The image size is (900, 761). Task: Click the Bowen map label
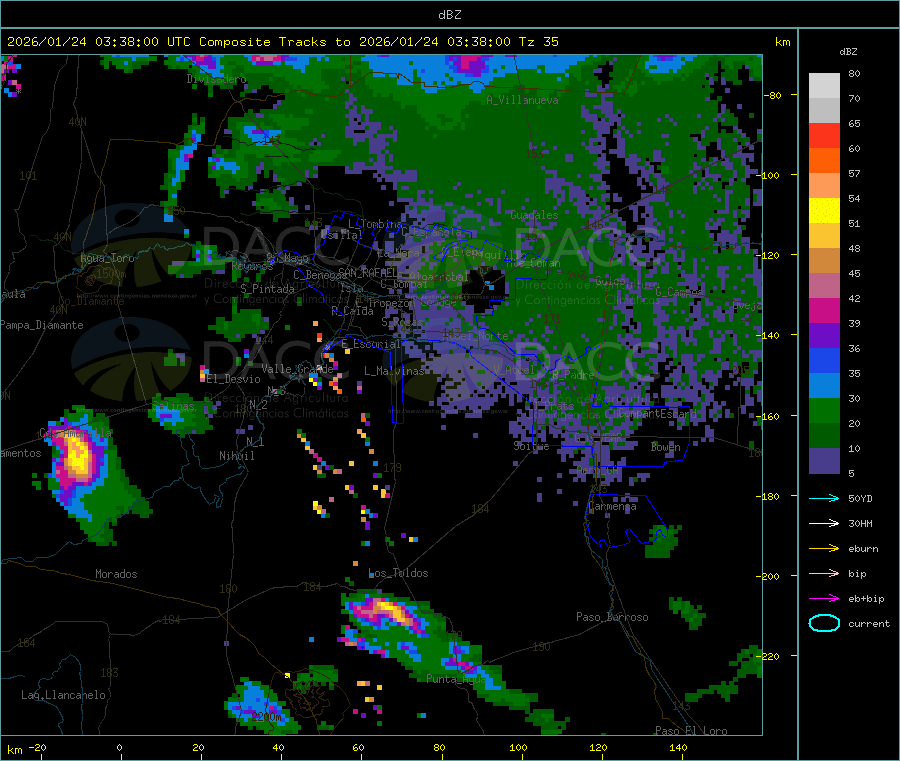pyautogui.click(x=666, y=447)
